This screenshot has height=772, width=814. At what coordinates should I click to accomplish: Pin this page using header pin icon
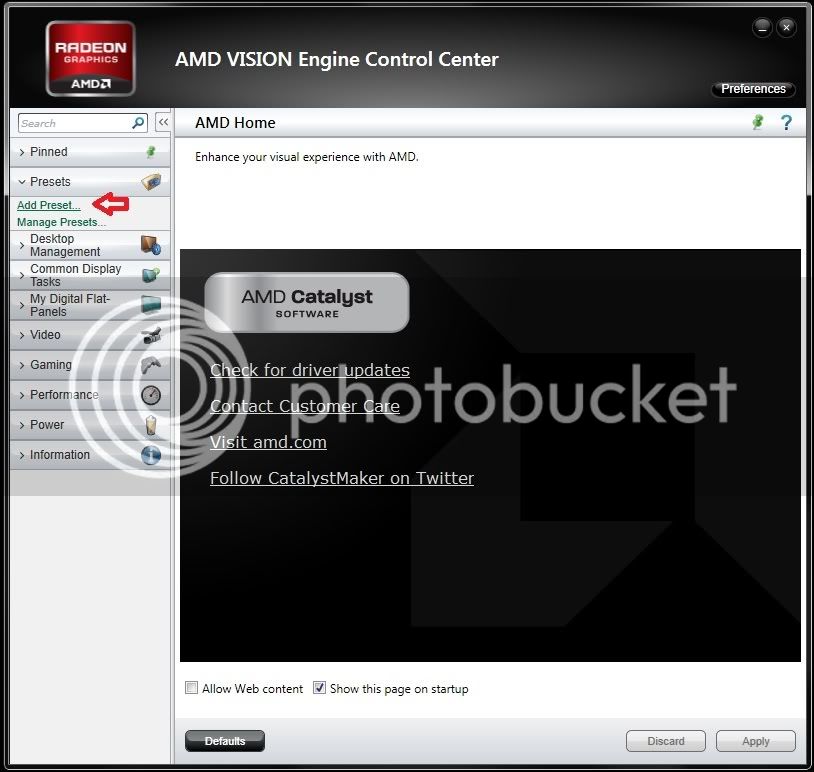[x=758, y=123]
